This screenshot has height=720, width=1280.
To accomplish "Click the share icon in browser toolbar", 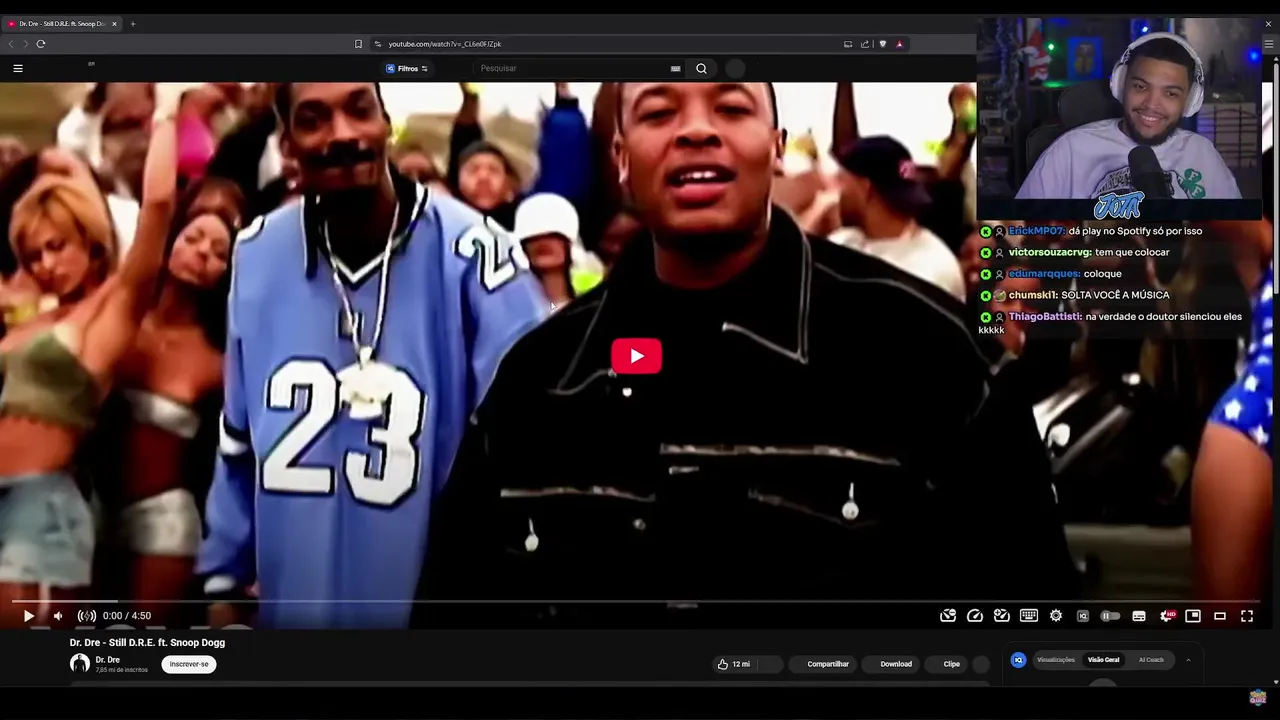I will click(865, 44).
